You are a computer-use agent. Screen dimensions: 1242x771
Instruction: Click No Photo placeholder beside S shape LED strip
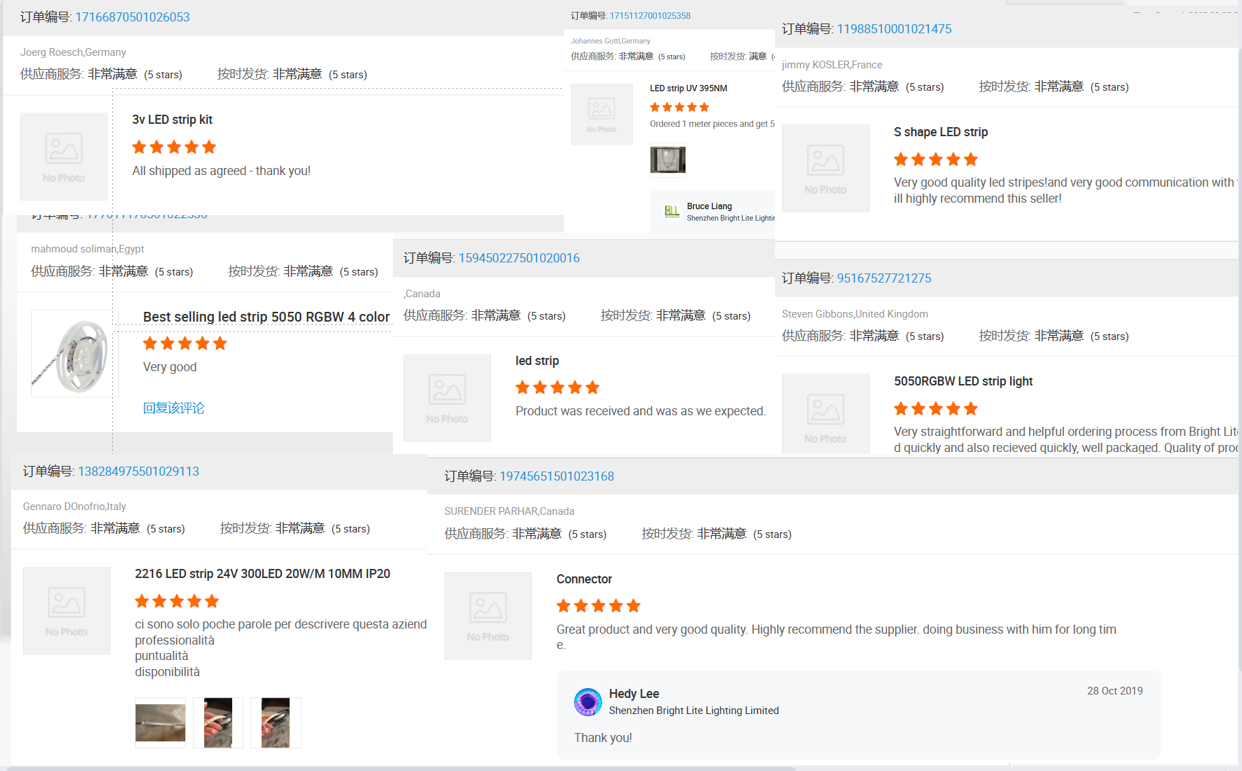tap(826, 168)
